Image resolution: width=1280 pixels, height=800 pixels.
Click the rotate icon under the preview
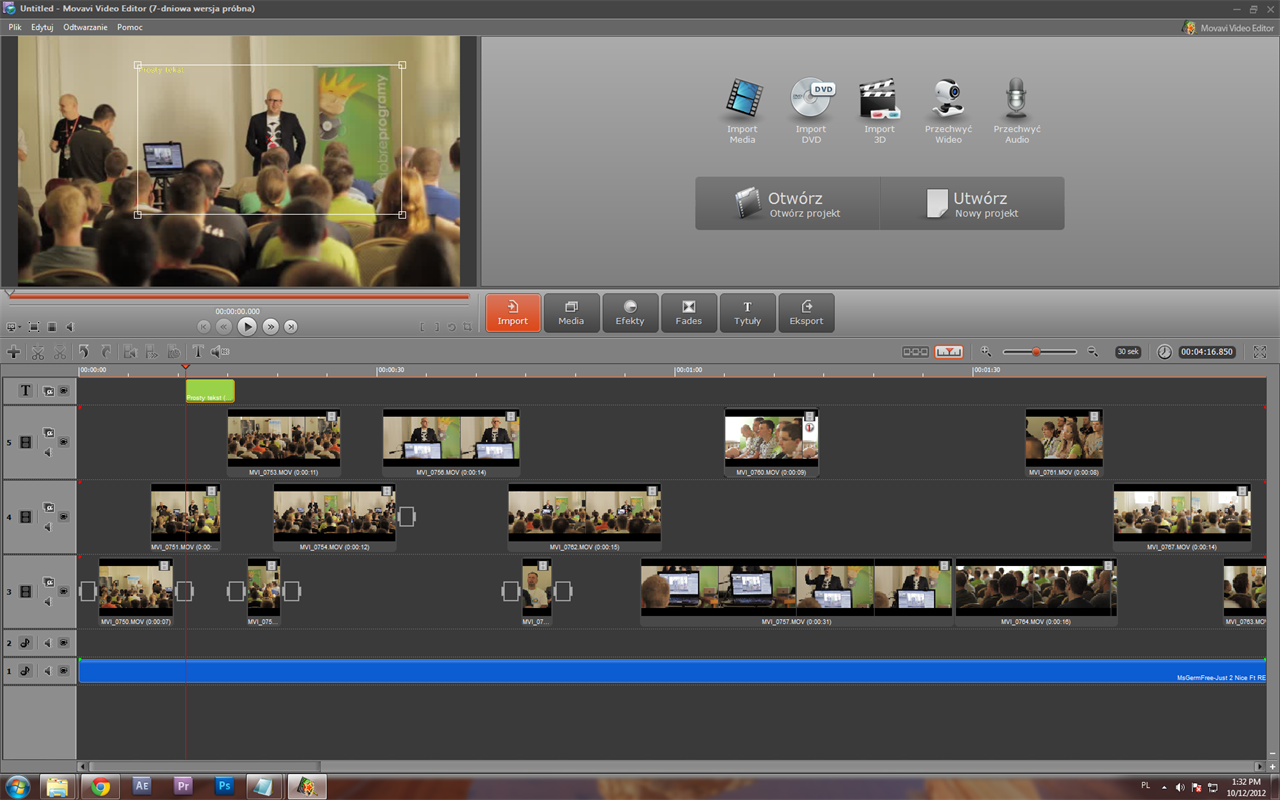coord(452,327)
